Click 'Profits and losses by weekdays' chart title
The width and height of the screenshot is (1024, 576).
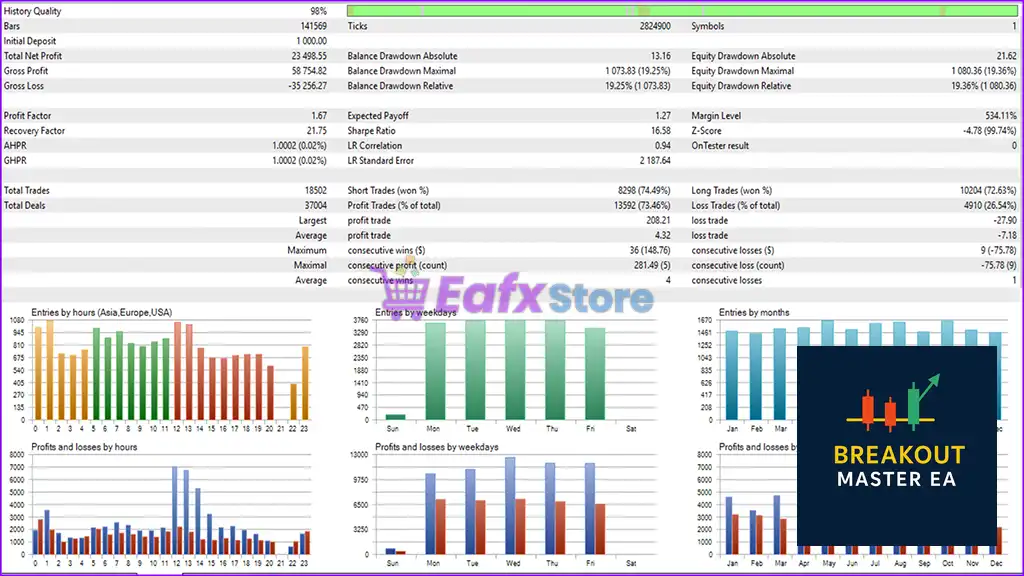(437, 447)
